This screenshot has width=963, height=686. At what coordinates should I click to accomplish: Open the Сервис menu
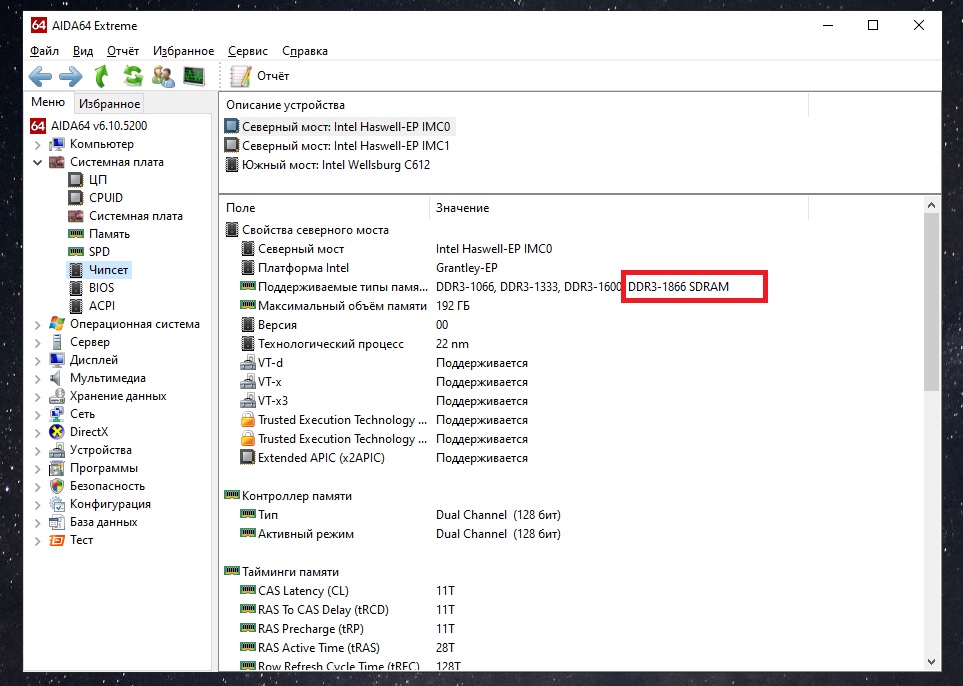tap(248, 51)
